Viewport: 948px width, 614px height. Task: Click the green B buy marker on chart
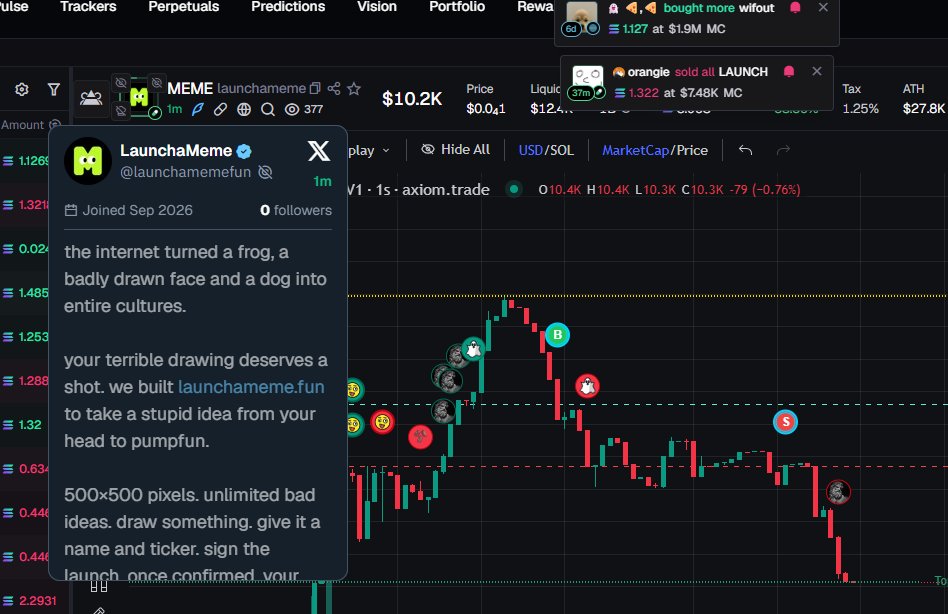click(557, 335)
